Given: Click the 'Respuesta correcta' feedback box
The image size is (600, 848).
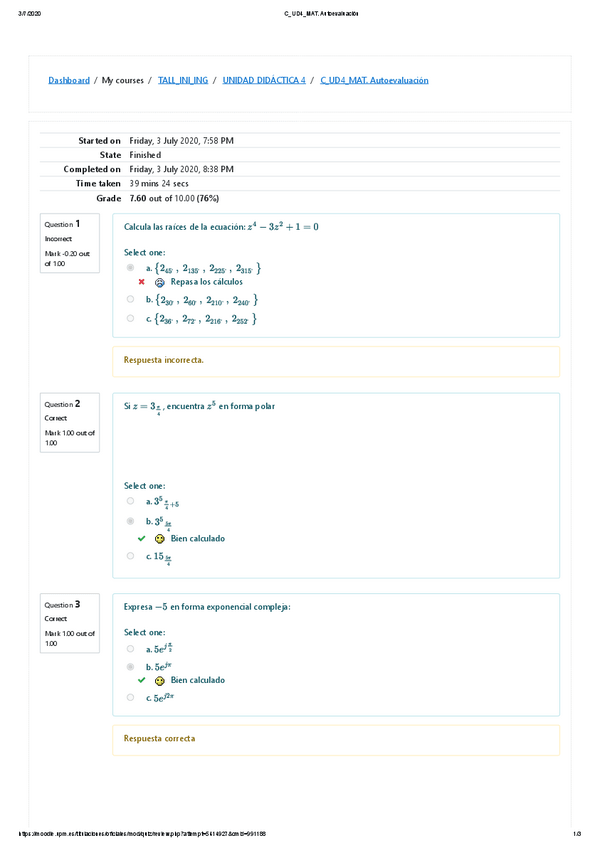Looking at the screenshot, I should click(336, 740).
